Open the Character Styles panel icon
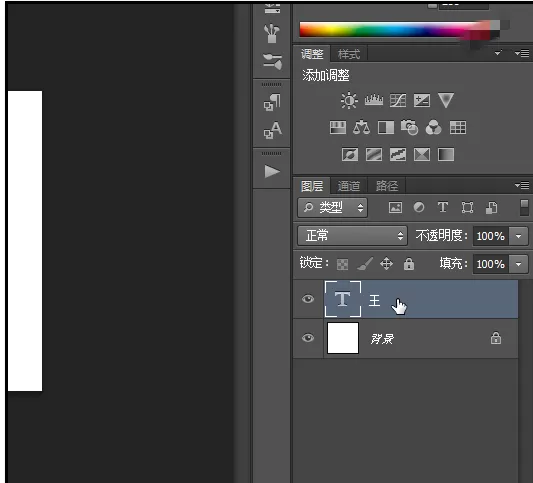 273,130
